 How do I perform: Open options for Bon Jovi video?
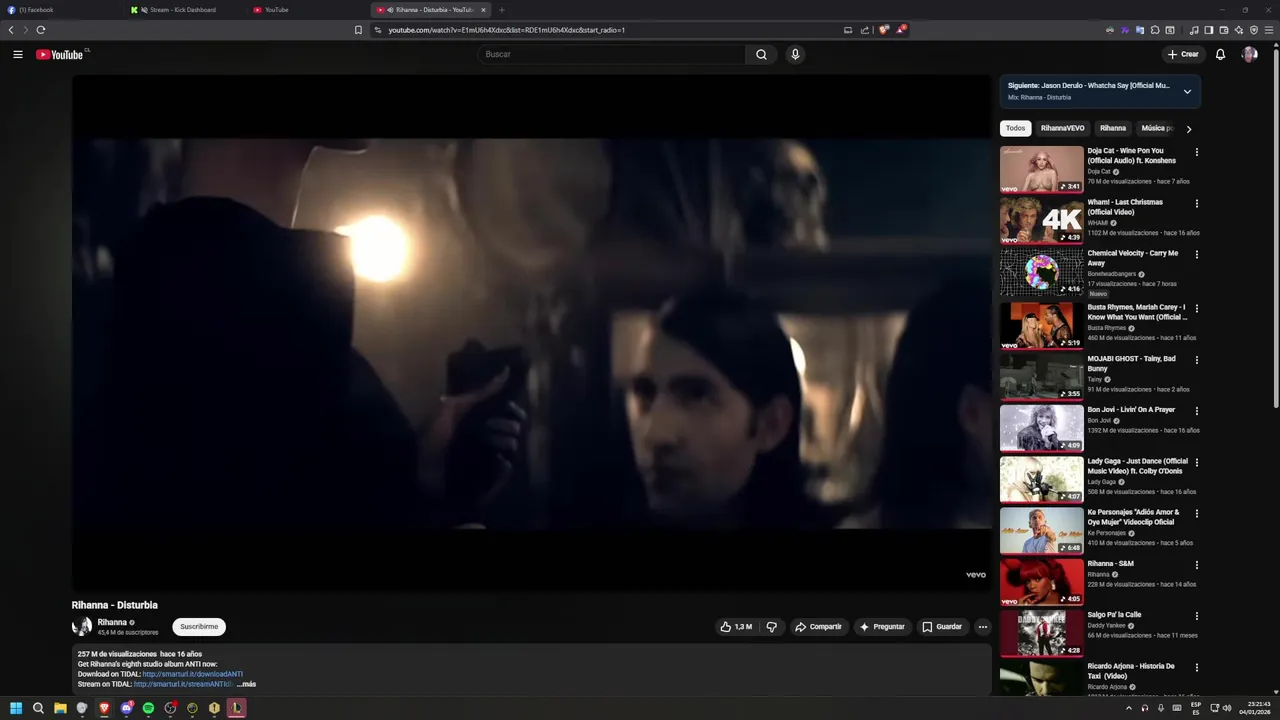(x=1197, y=411)
